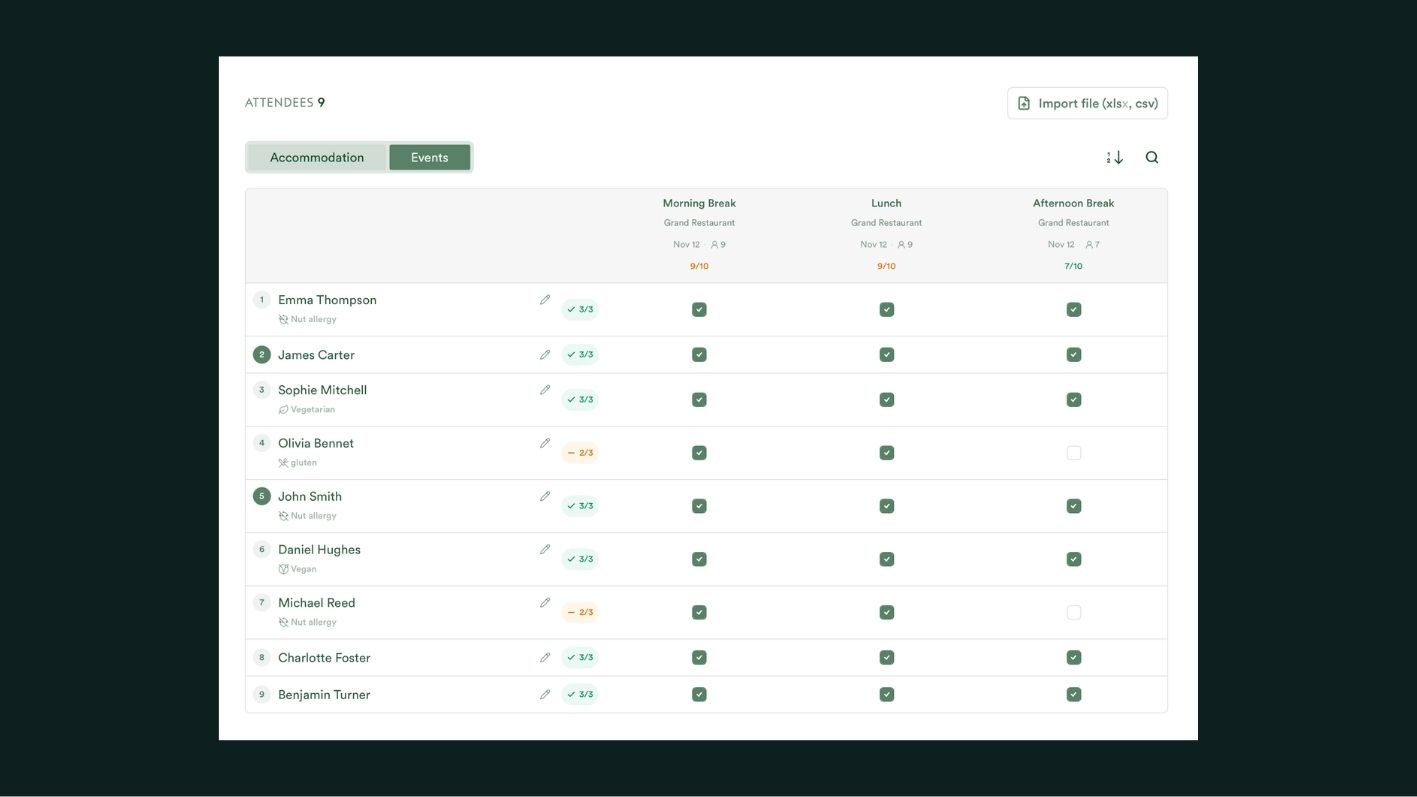Screen dimensions: 1417x797
Task: Select Charlotte Foster's name
Action: pos(324,657)
